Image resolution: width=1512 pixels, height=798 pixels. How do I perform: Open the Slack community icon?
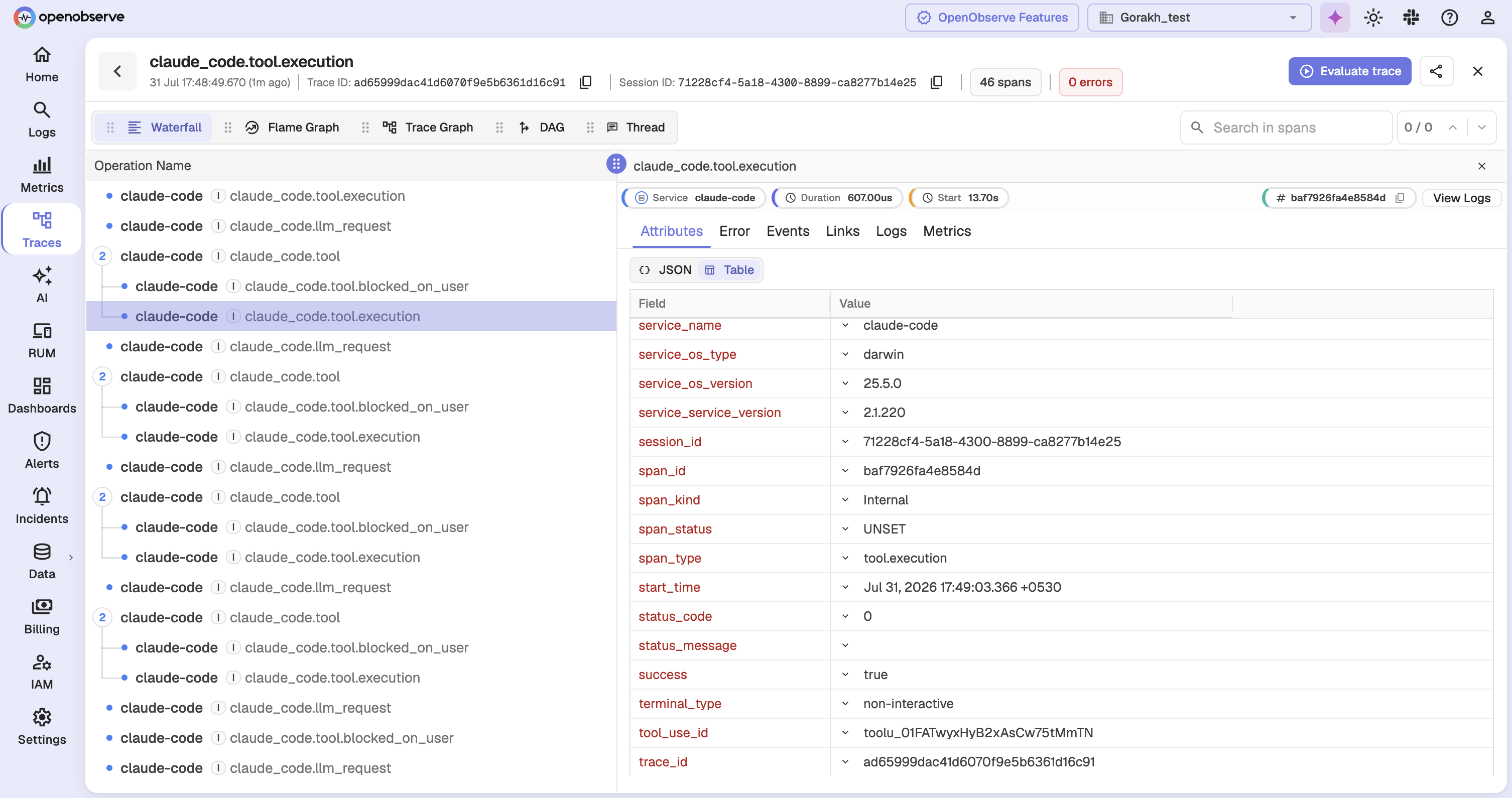point(1411,18)
